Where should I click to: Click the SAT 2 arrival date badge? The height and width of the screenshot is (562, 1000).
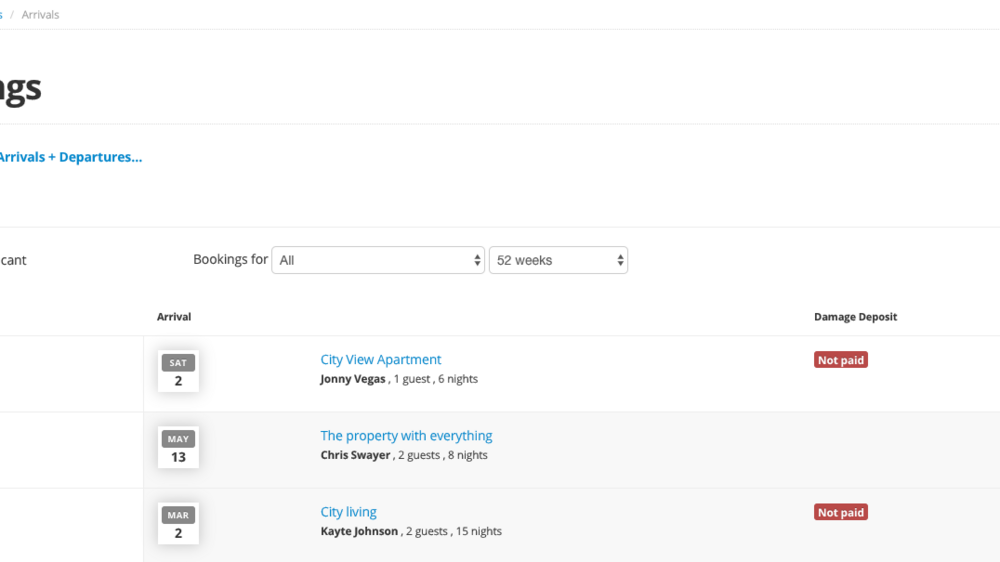coord(178,371)
